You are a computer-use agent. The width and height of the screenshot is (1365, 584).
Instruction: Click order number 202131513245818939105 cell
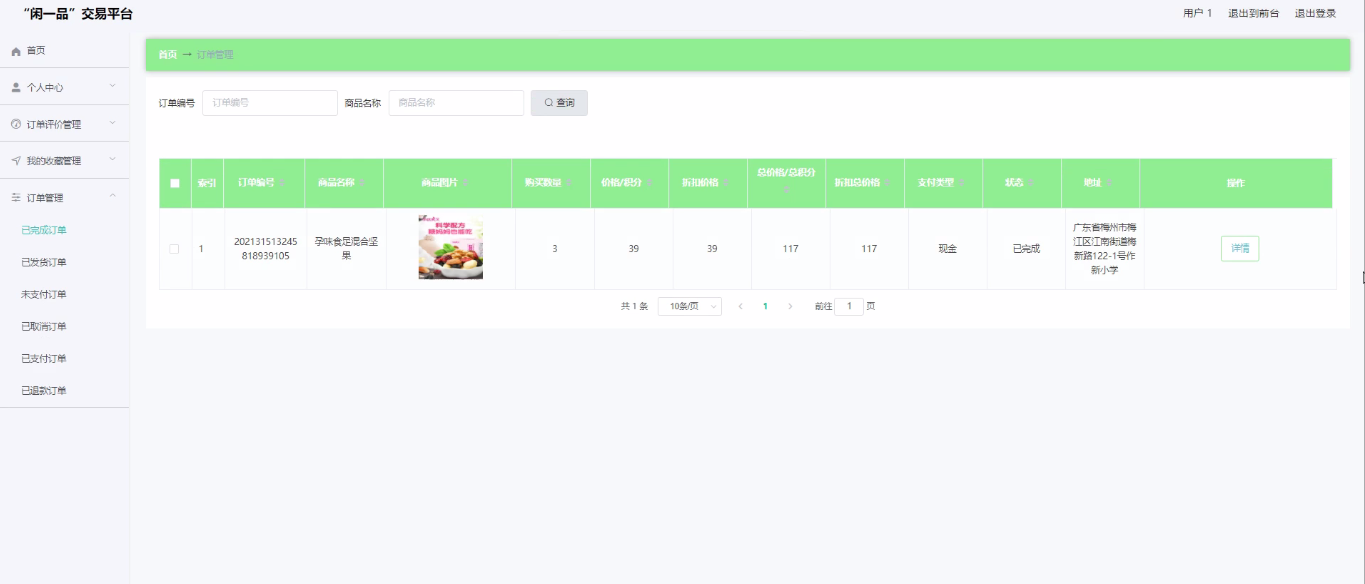pyautogui.click(x=265, y=249)
